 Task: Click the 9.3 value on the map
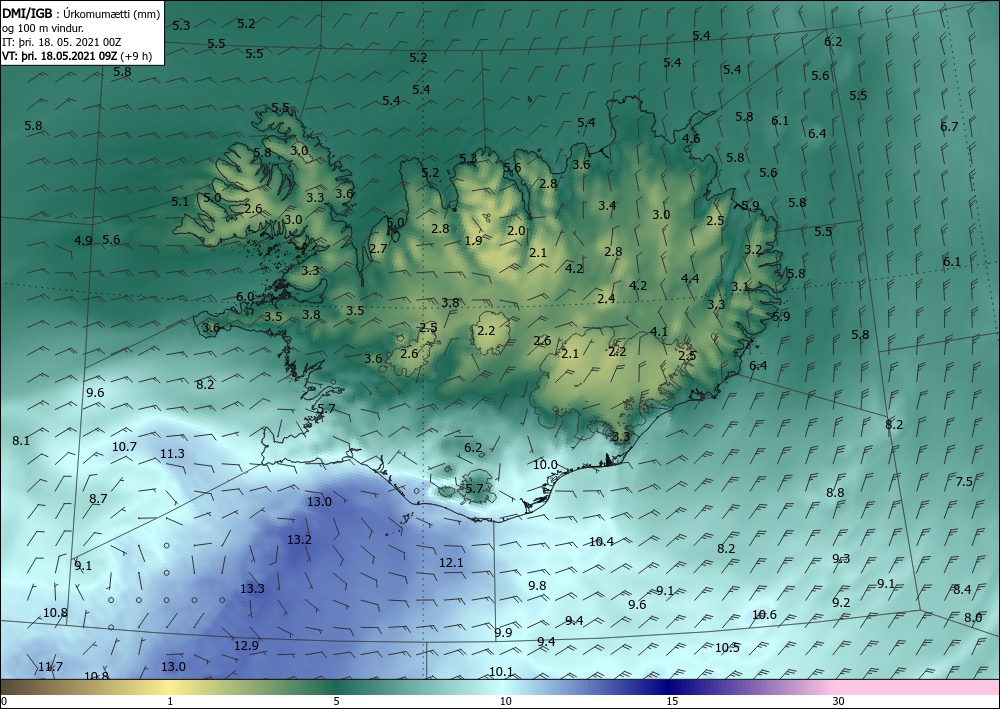point(841,559)
